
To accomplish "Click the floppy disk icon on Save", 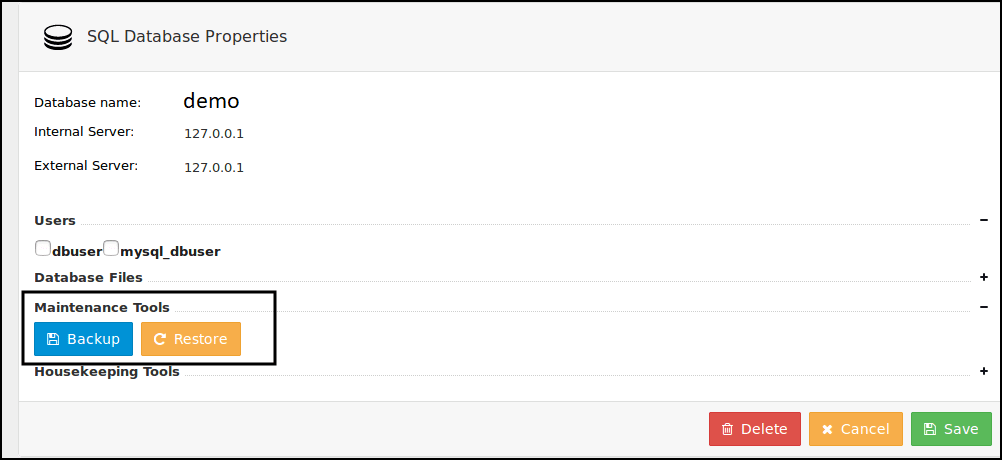I will (929, 429).
